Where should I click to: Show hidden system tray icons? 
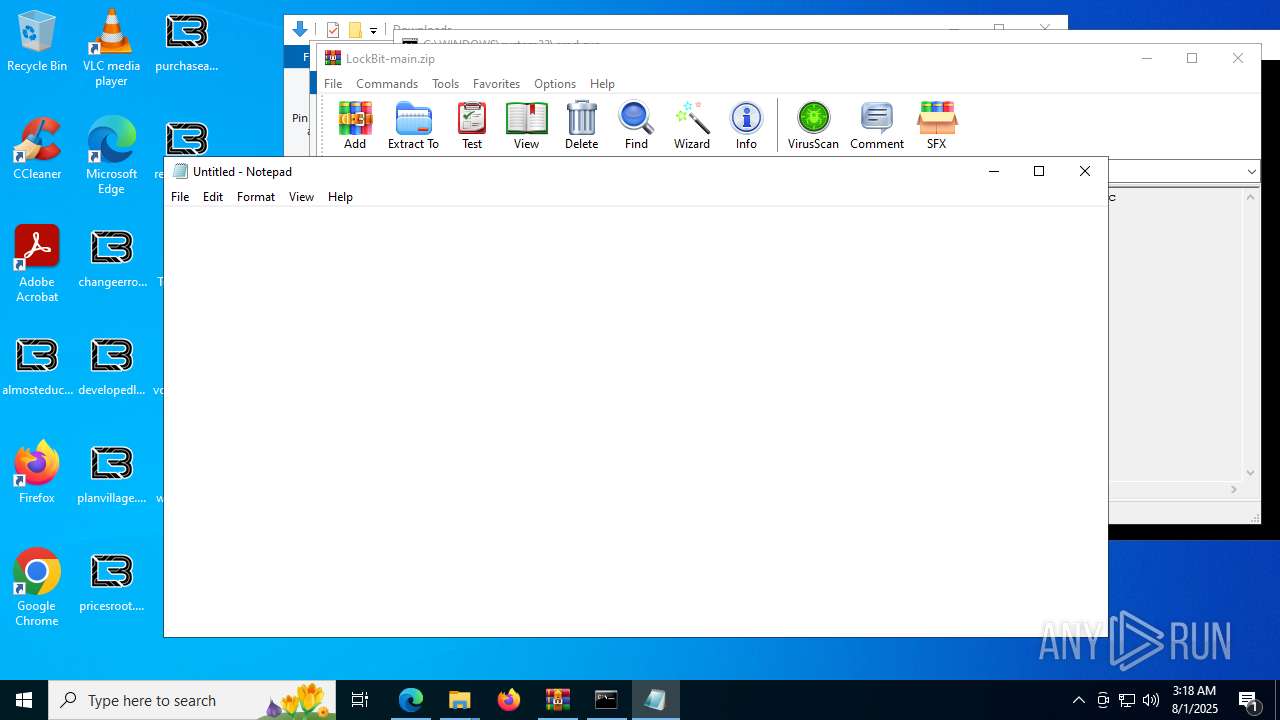(x=1078, y=700)
